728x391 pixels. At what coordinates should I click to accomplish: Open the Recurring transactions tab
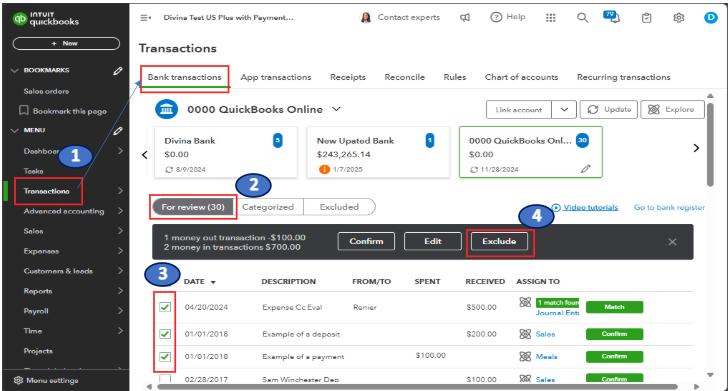coord(624,77)
